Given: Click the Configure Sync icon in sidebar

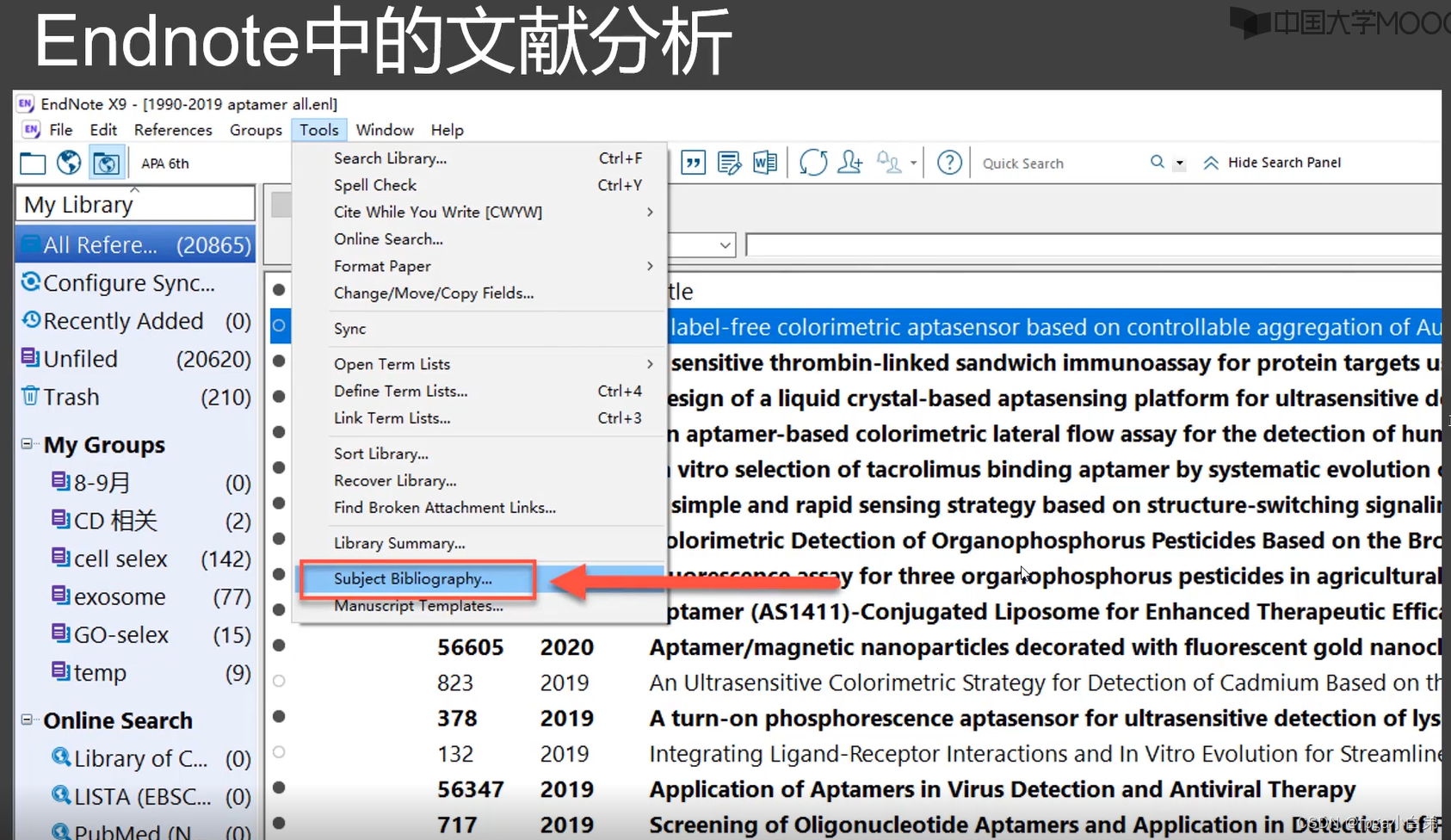Looking at the screenshot, I should pyautogui.click(x=31, y=281).
